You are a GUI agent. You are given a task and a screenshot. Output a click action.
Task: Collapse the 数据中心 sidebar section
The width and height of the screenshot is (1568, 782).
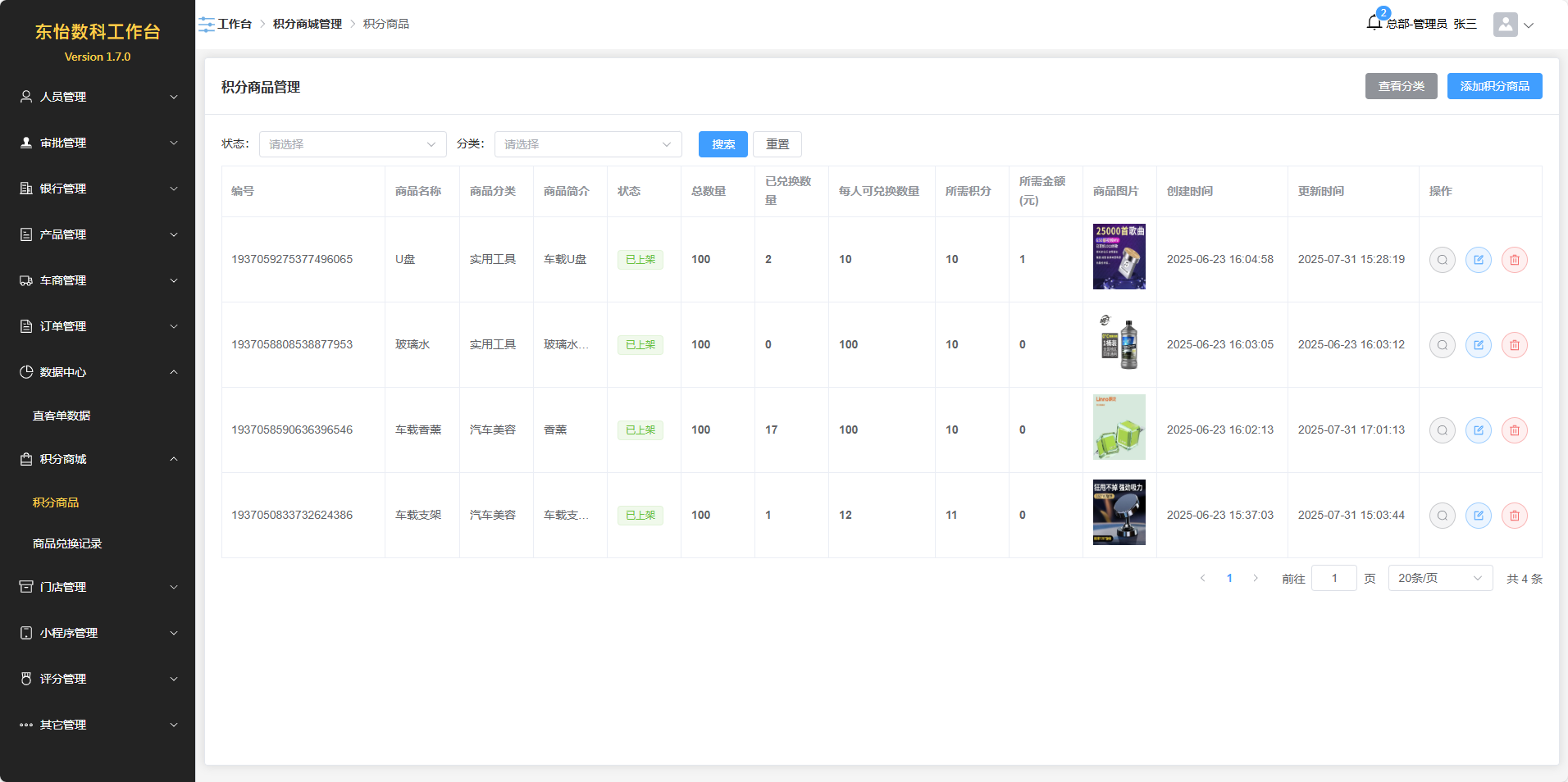click(x=98, y=372)
